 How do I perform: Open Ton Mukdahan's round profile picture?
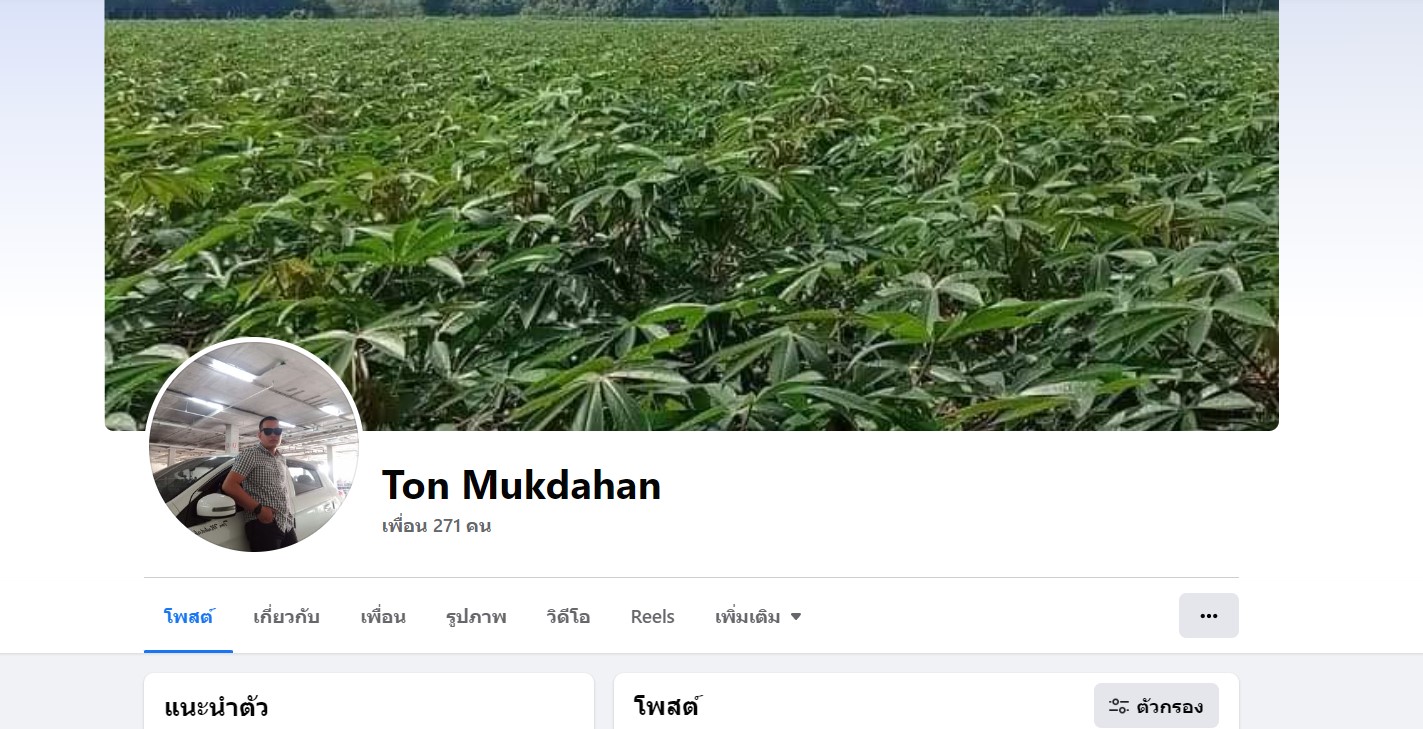(x=254, y=446)
